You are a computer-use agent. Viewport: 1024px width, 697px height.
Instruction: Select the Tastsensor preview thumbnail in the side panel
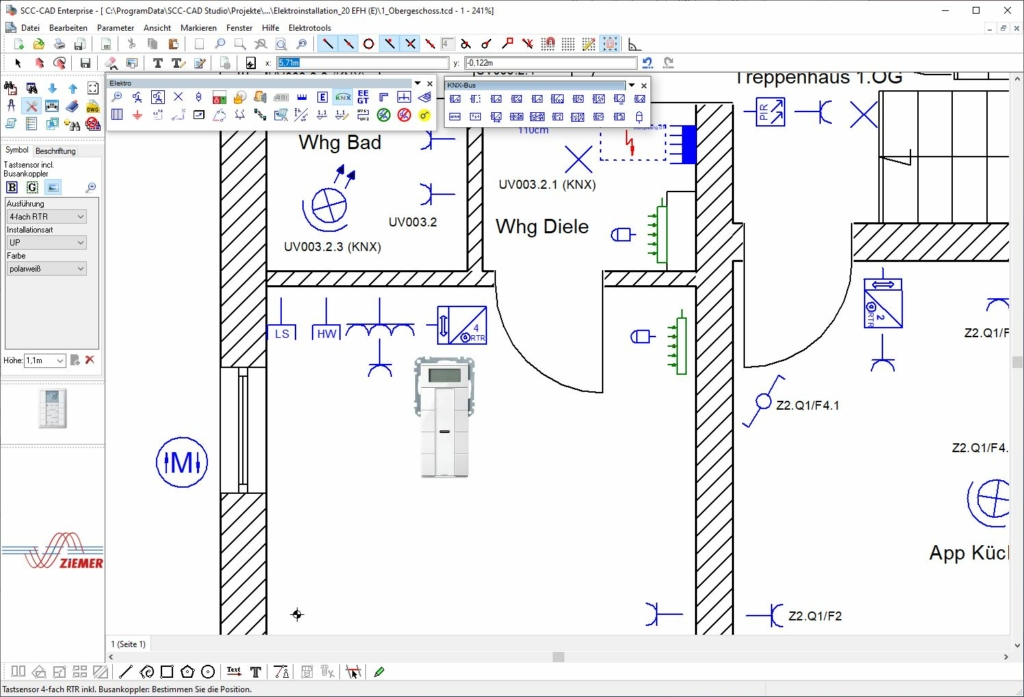coord(52,409)
